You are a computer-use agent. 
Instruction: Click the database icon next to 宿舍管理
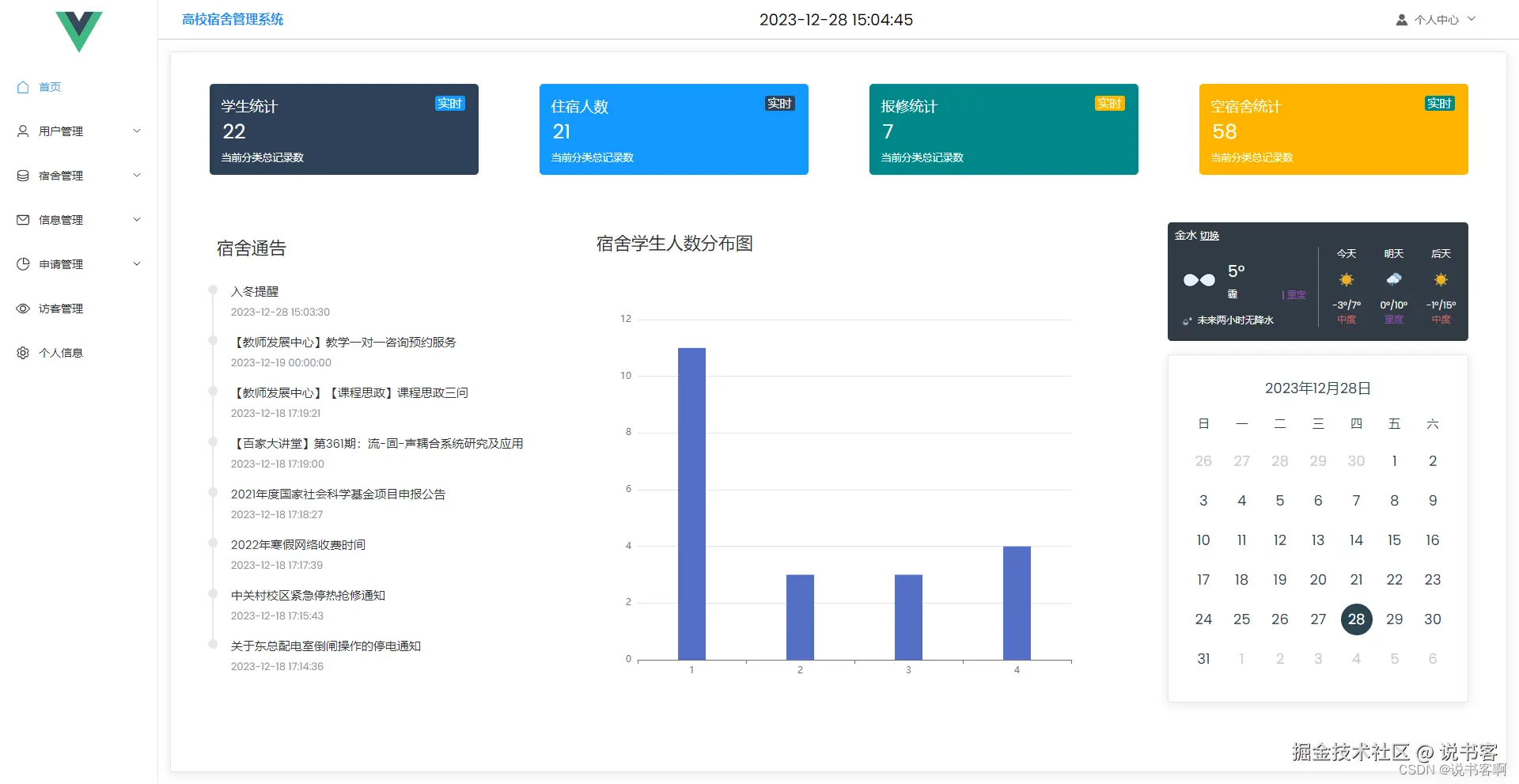(23, 176)
